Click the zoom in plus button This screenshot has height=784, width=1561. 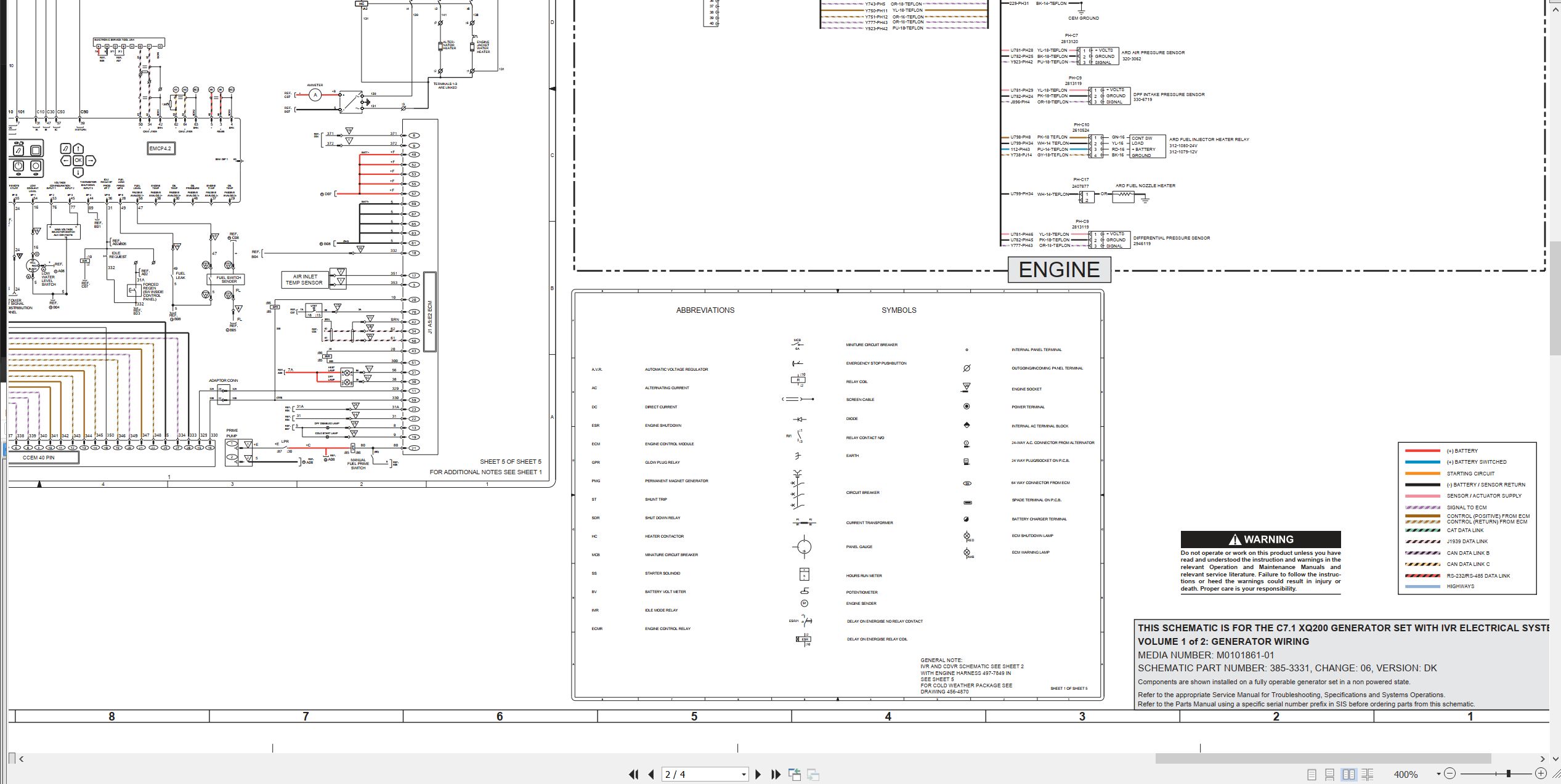tap(1541, 774)
